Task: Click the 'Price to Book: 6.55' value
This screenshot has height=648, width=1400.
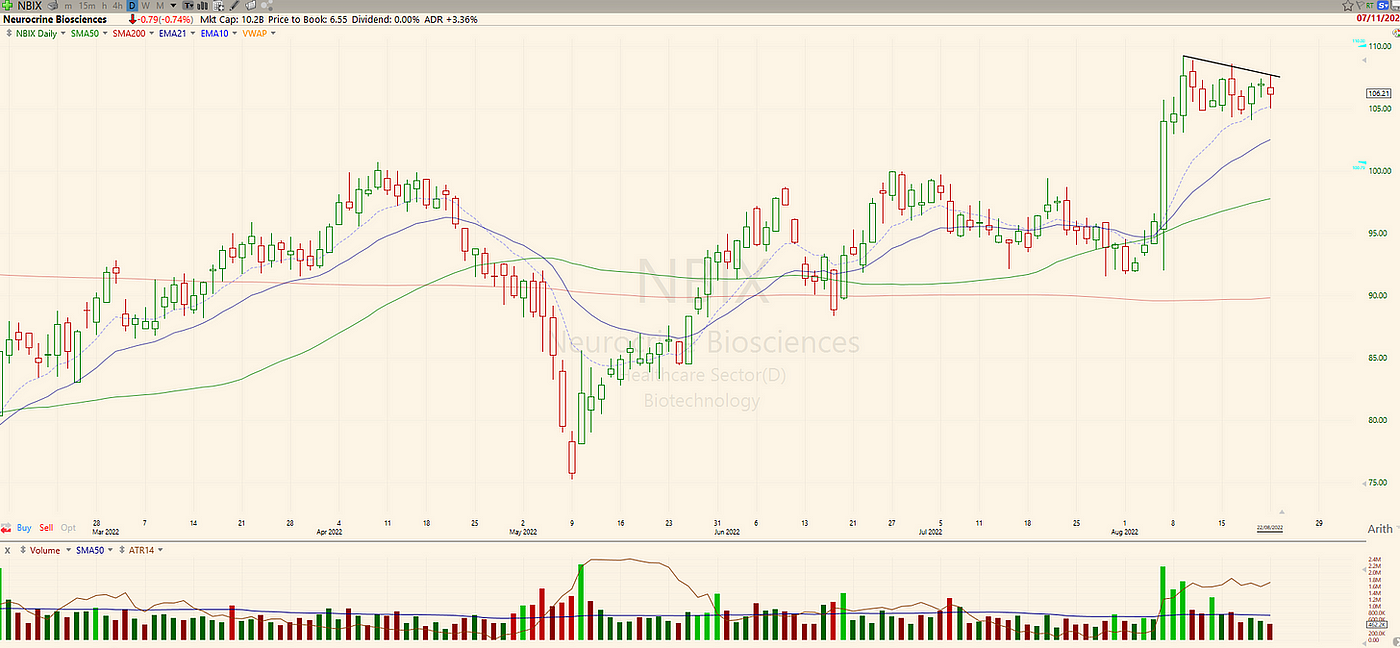Action: point(307,19)
